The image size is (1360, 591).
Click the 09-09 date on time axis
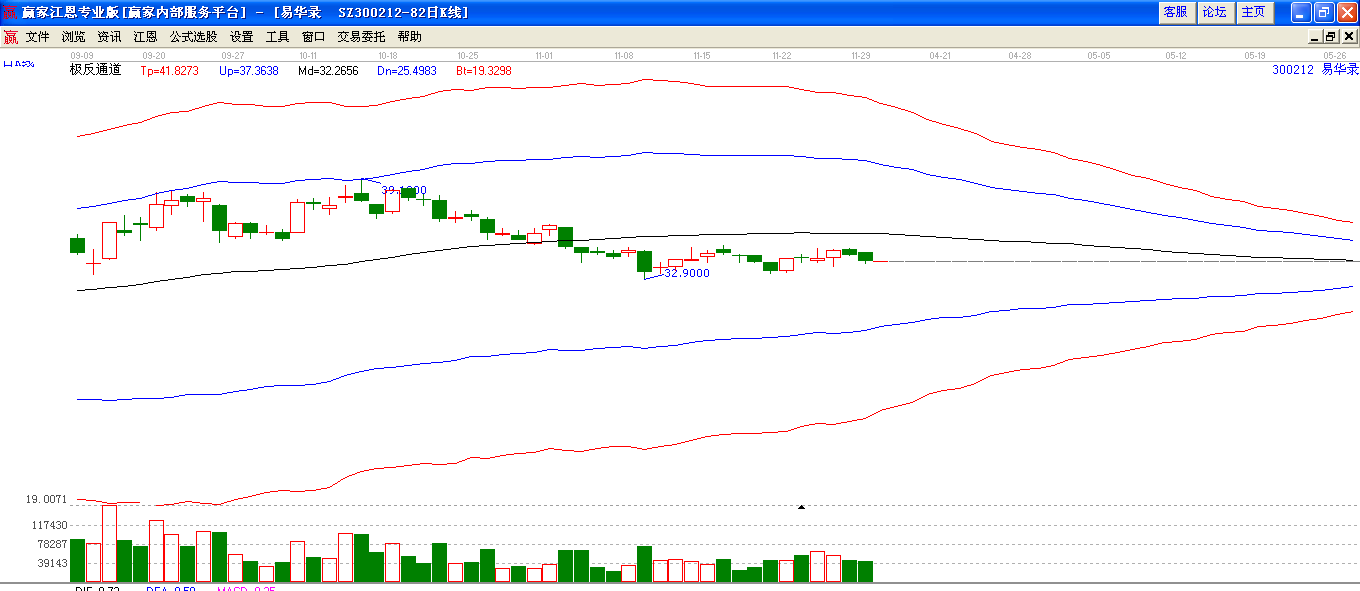(82, 56)
